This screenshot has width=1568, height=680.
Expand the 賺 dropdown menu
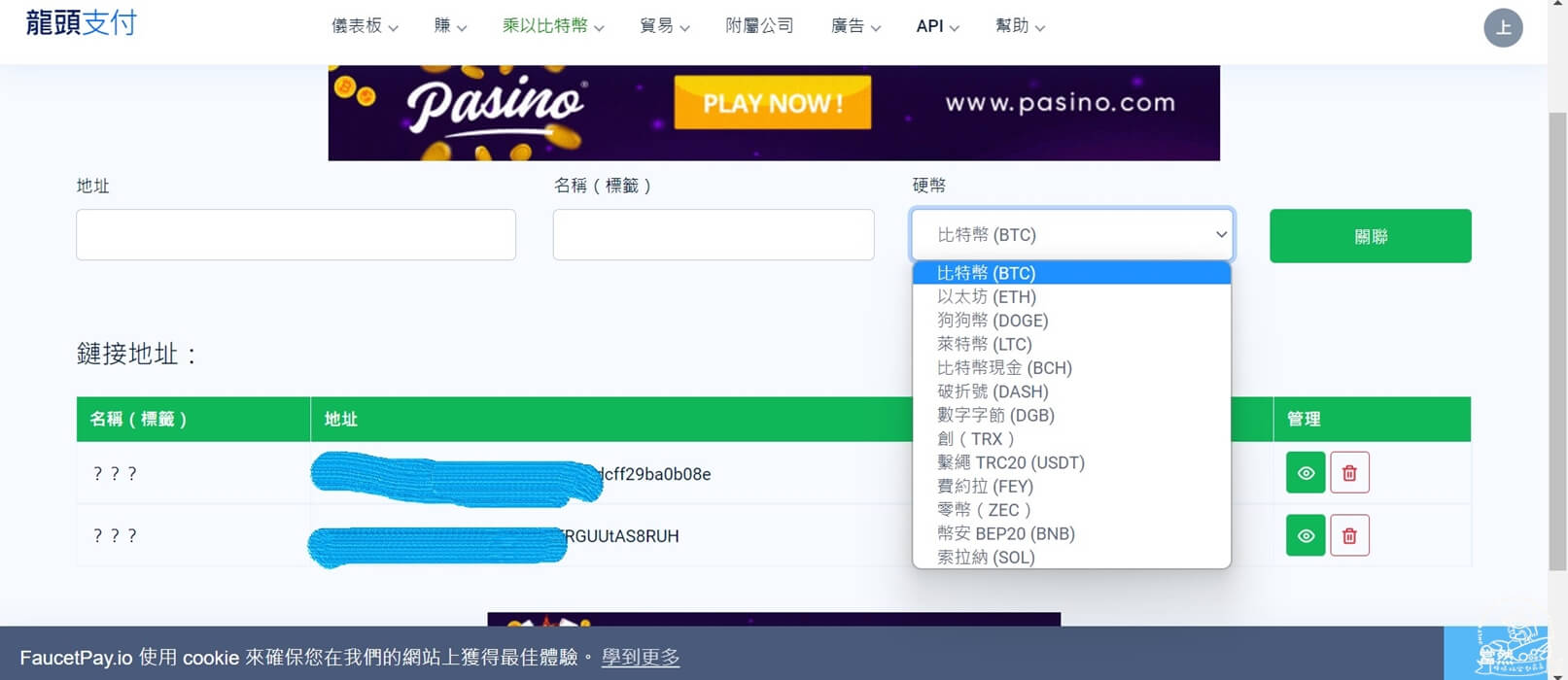pos(450,26)
